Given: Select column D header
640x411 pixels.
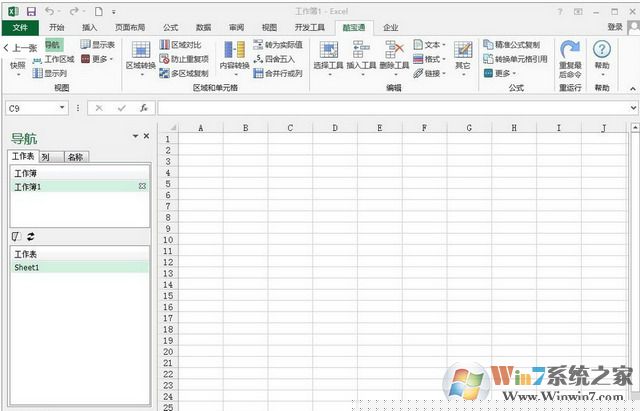Looking at the screenshot, I should (x=335, y=128).
